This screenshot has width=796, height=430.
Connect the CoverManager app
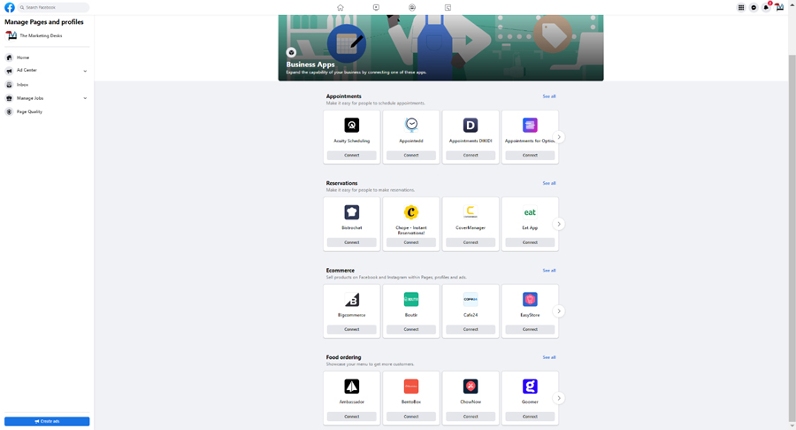click(471, 243)
